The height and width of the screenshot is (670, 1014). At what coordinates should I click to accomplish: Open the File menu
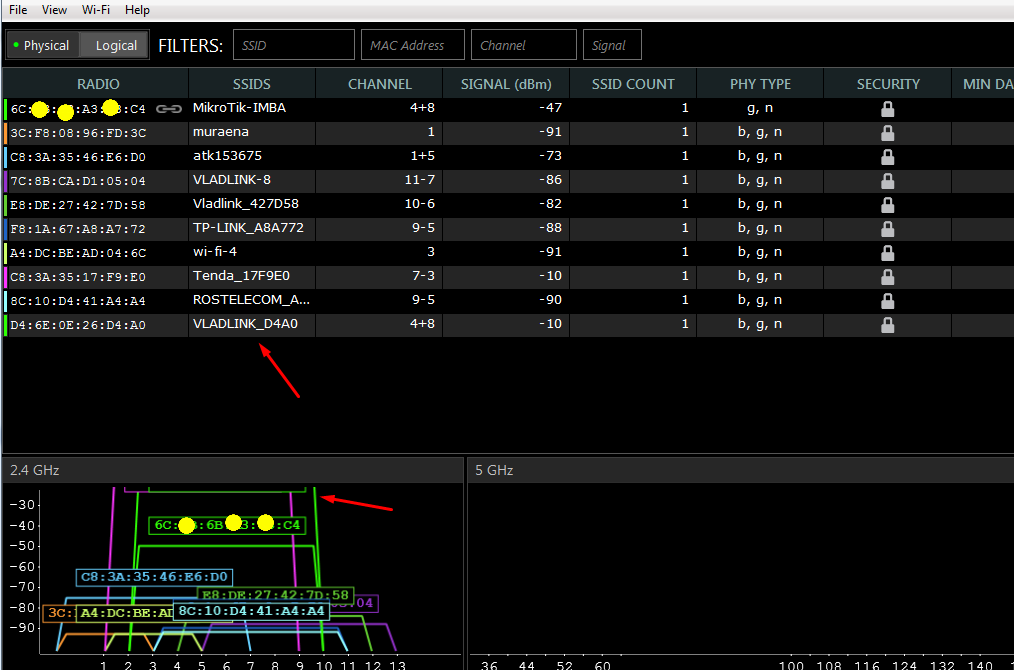(x=18, y=10)
